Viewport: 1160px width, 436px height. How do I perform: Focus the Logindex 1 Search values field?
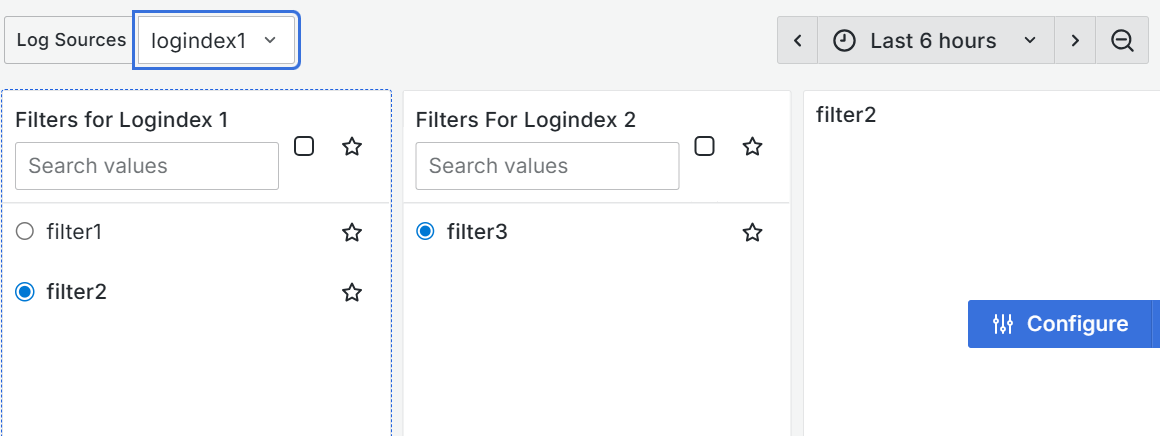click(147, 166)
